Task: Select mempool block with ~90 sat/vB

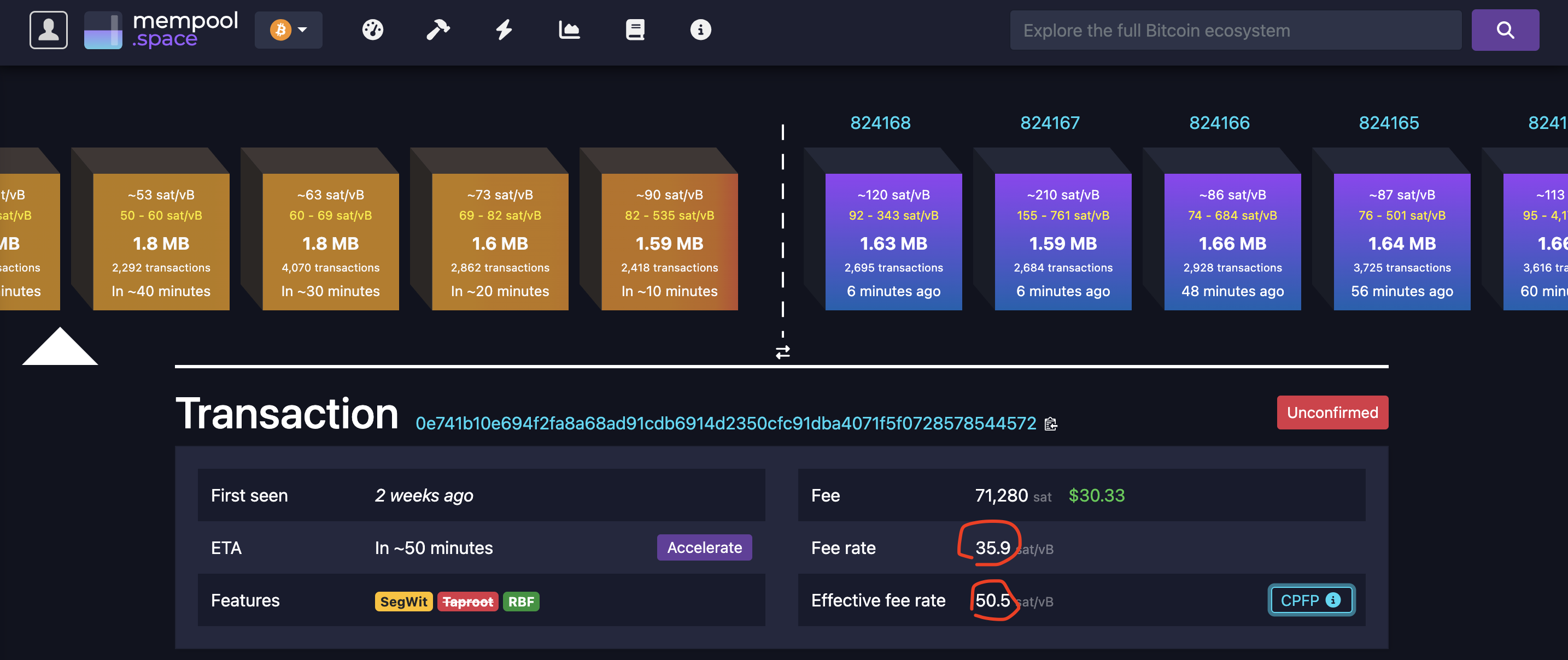Action: point(670,242)
